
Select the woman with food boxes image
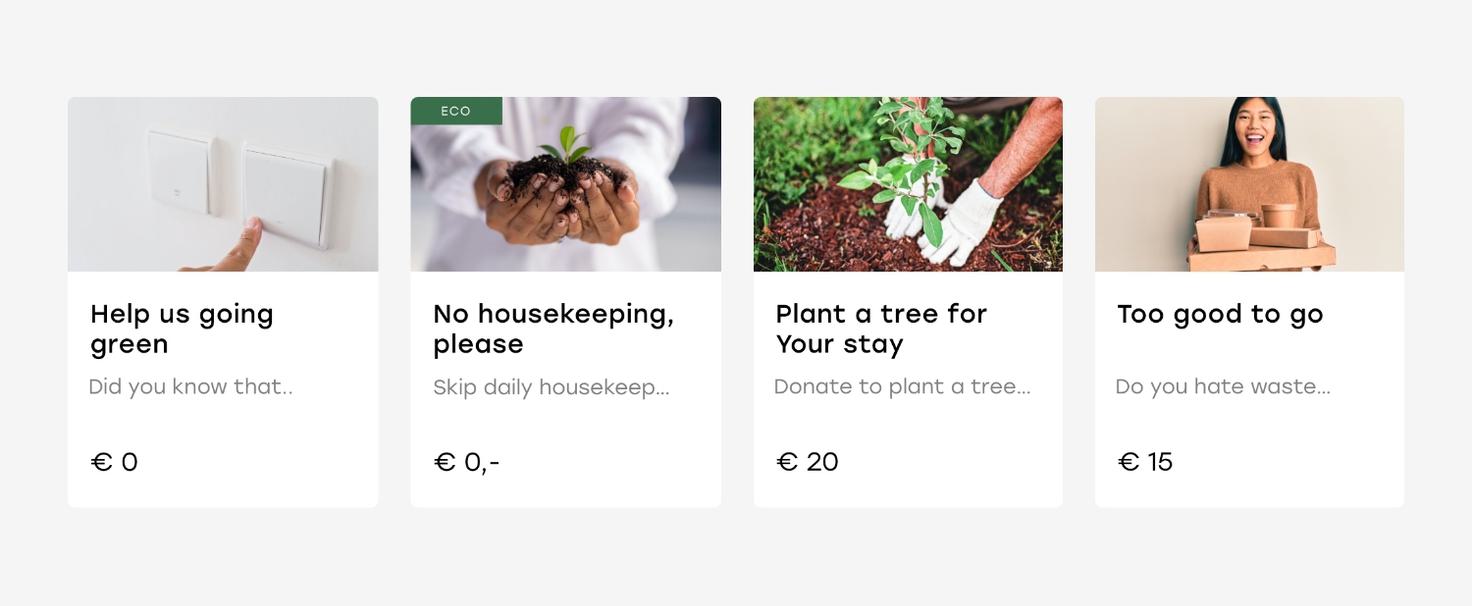(1250, 184)
